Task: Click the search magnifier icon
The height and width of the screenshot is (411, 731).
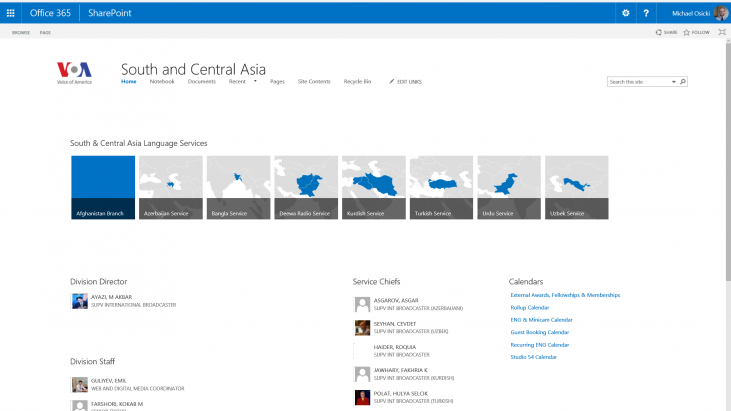Action: pyautogui.click(x=683, y=82)
